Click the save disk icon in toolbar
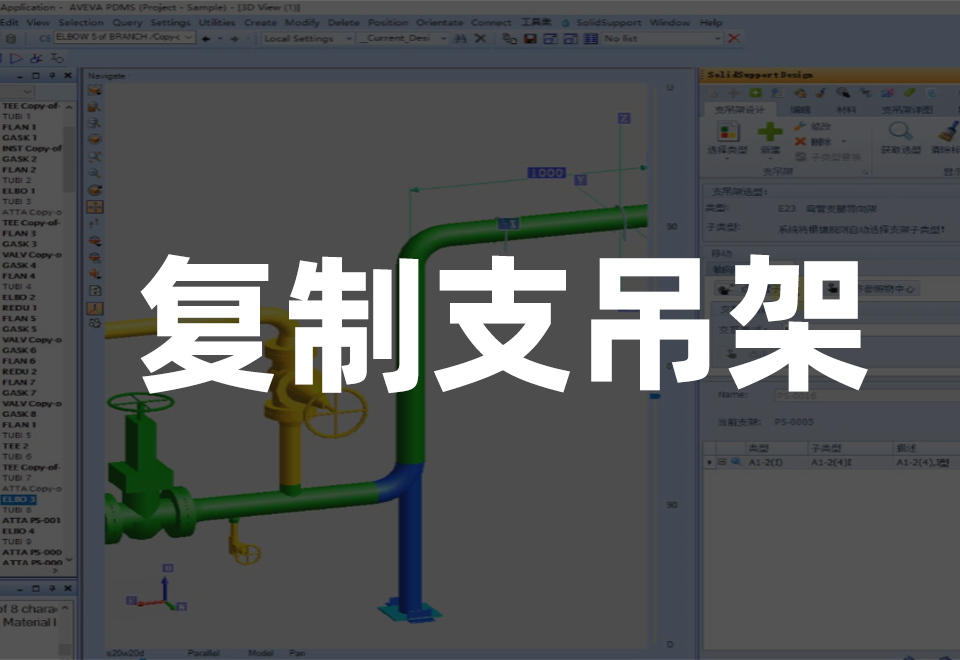Screen dimensions: 960x660 point(530,39)
